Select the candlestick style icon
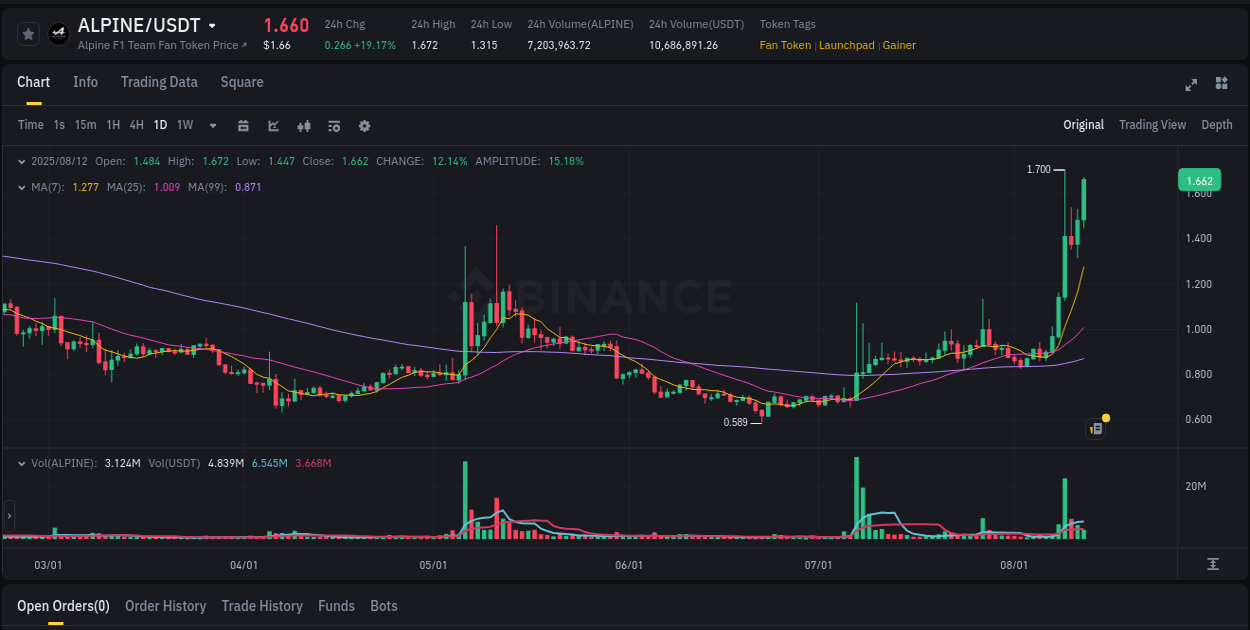The image size is (1250, 630). (x=303, y=126)
